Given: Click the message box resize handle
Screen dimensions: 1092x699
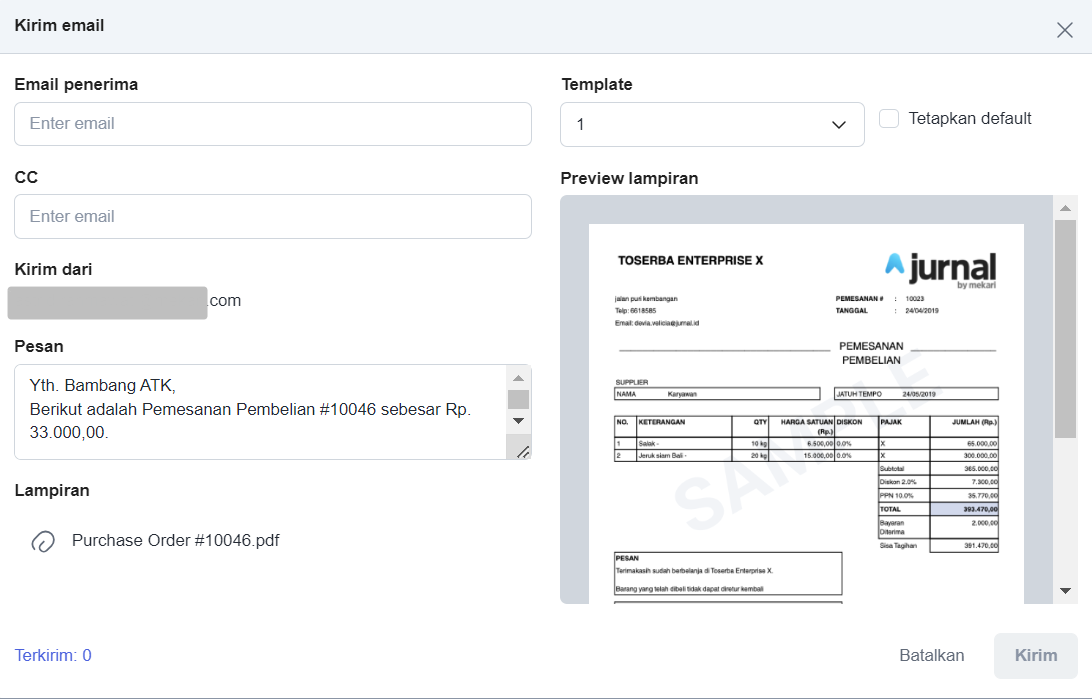Looking at the screenshot, I should [x=522, y=452].
